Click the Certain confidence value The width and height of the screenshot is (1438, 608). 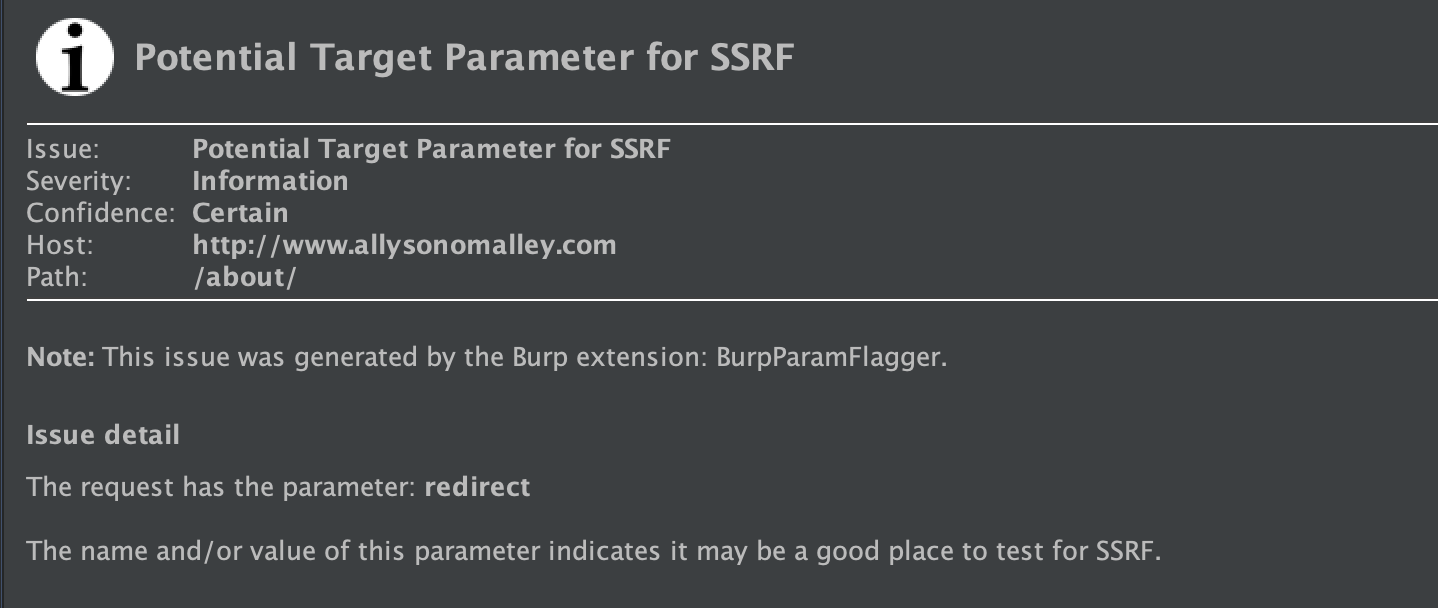click(x=240, y=213)
